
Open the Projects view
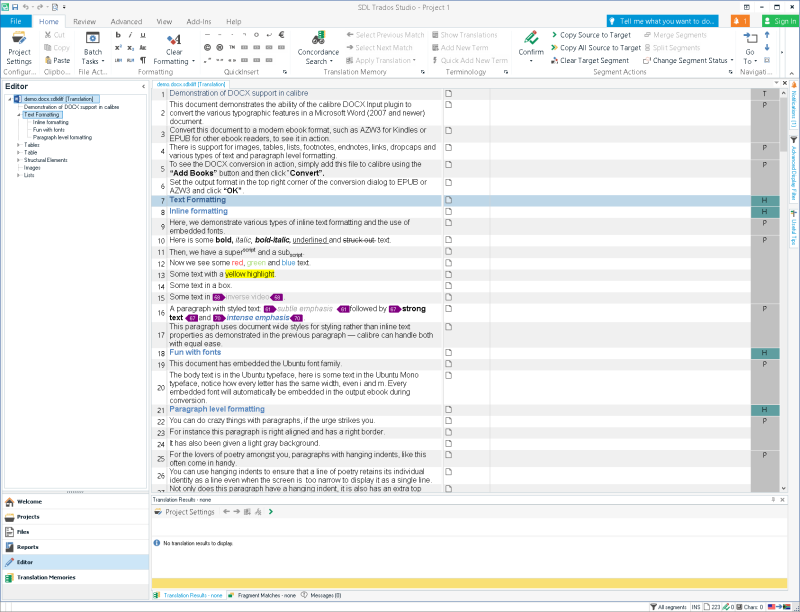point(76,517)
